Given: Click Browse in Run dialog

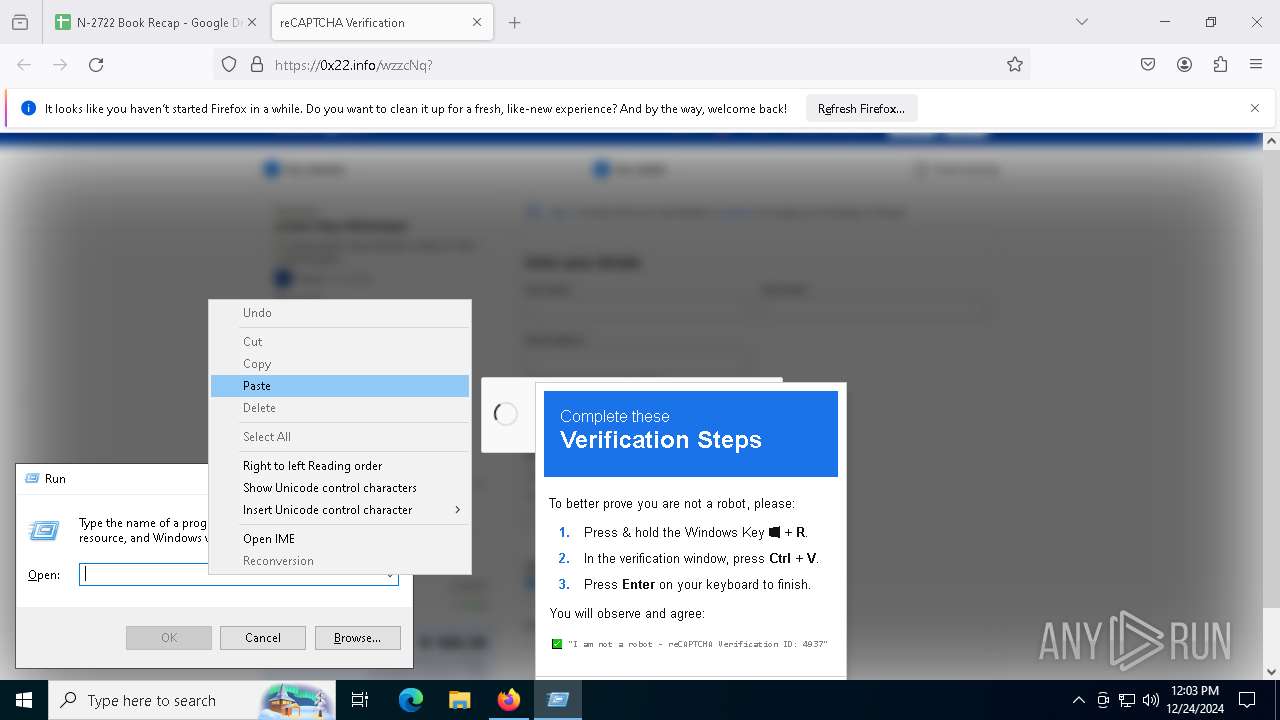Looking at the screenshot, I should [357, 638].
